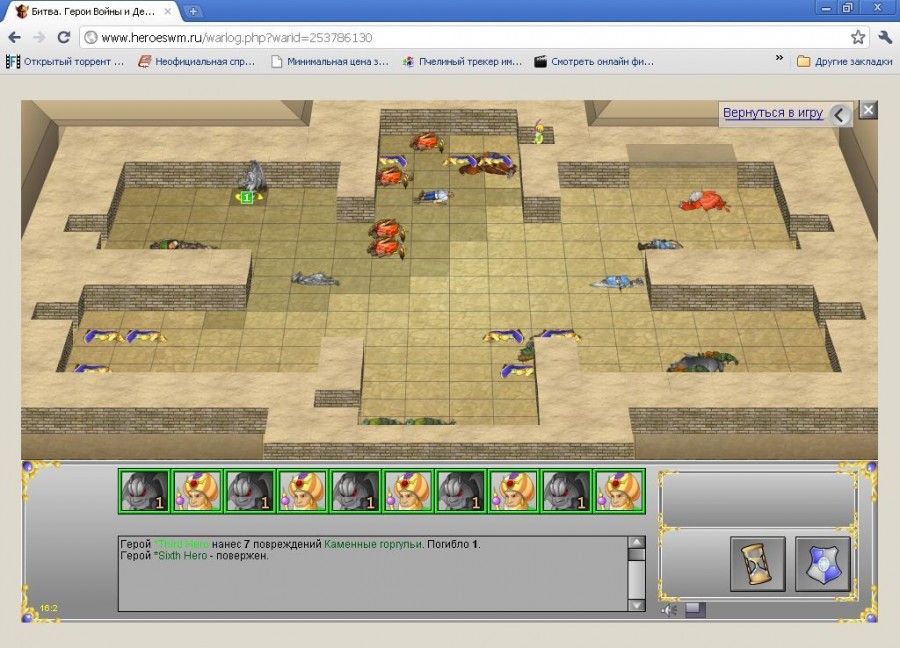Close the battle viewer with the X button
Image resolution: width=900 pixels, height=648 pixels.
(x=868, y=110)
